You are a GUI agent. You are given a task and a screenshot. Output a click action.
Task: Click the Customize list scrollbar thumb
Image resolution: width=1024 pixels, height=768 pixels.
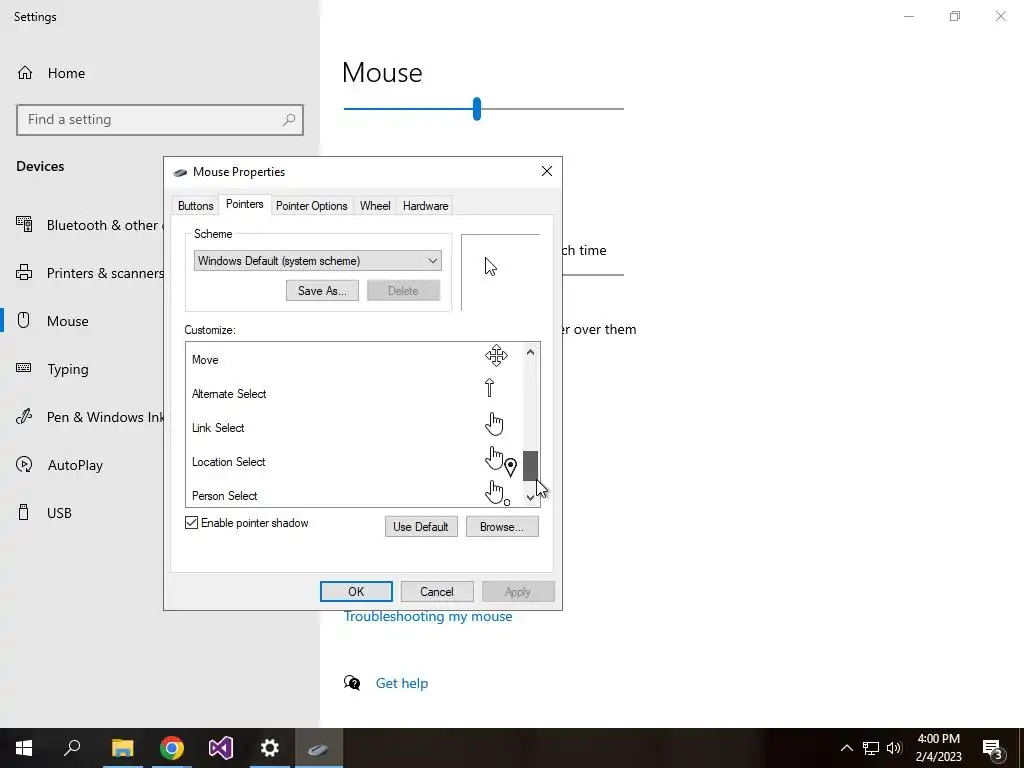530,466
